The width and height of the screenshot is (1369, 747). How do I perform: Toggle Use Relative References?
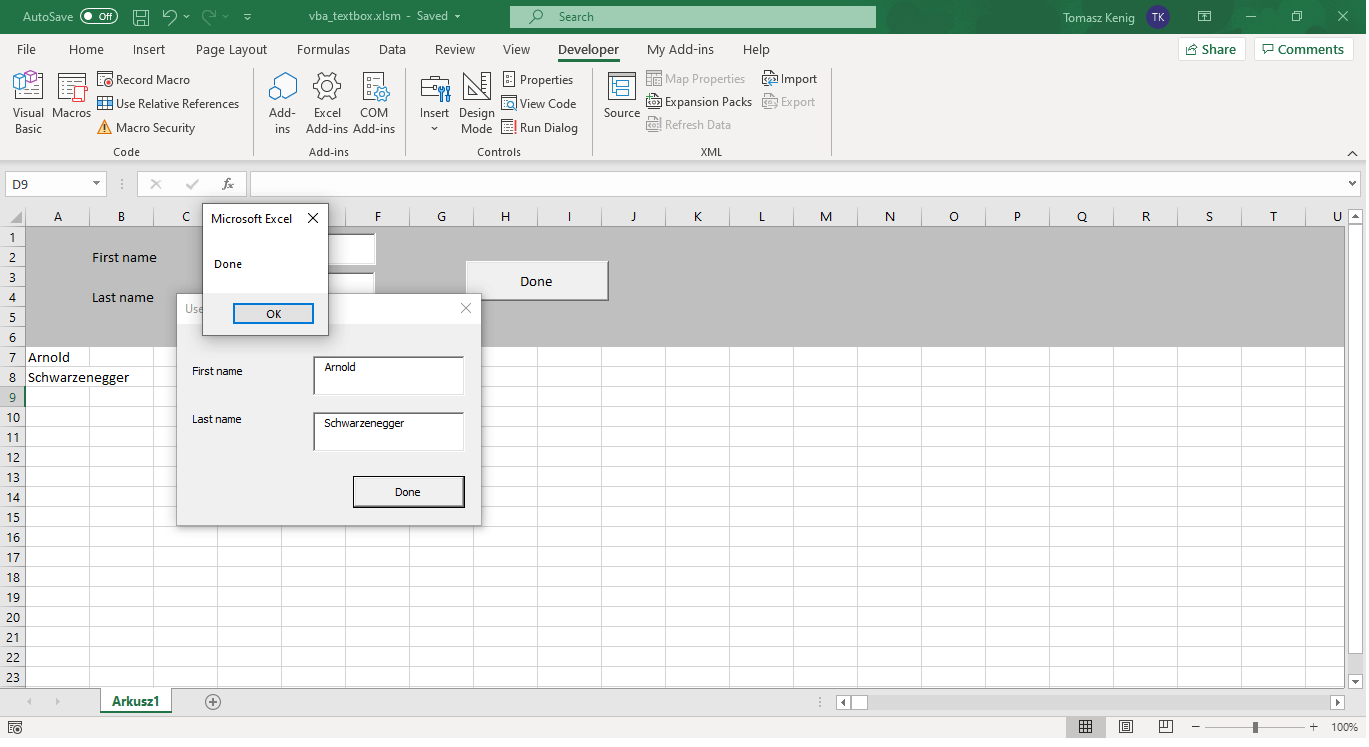pyautogui.click(x=104, y=103)
